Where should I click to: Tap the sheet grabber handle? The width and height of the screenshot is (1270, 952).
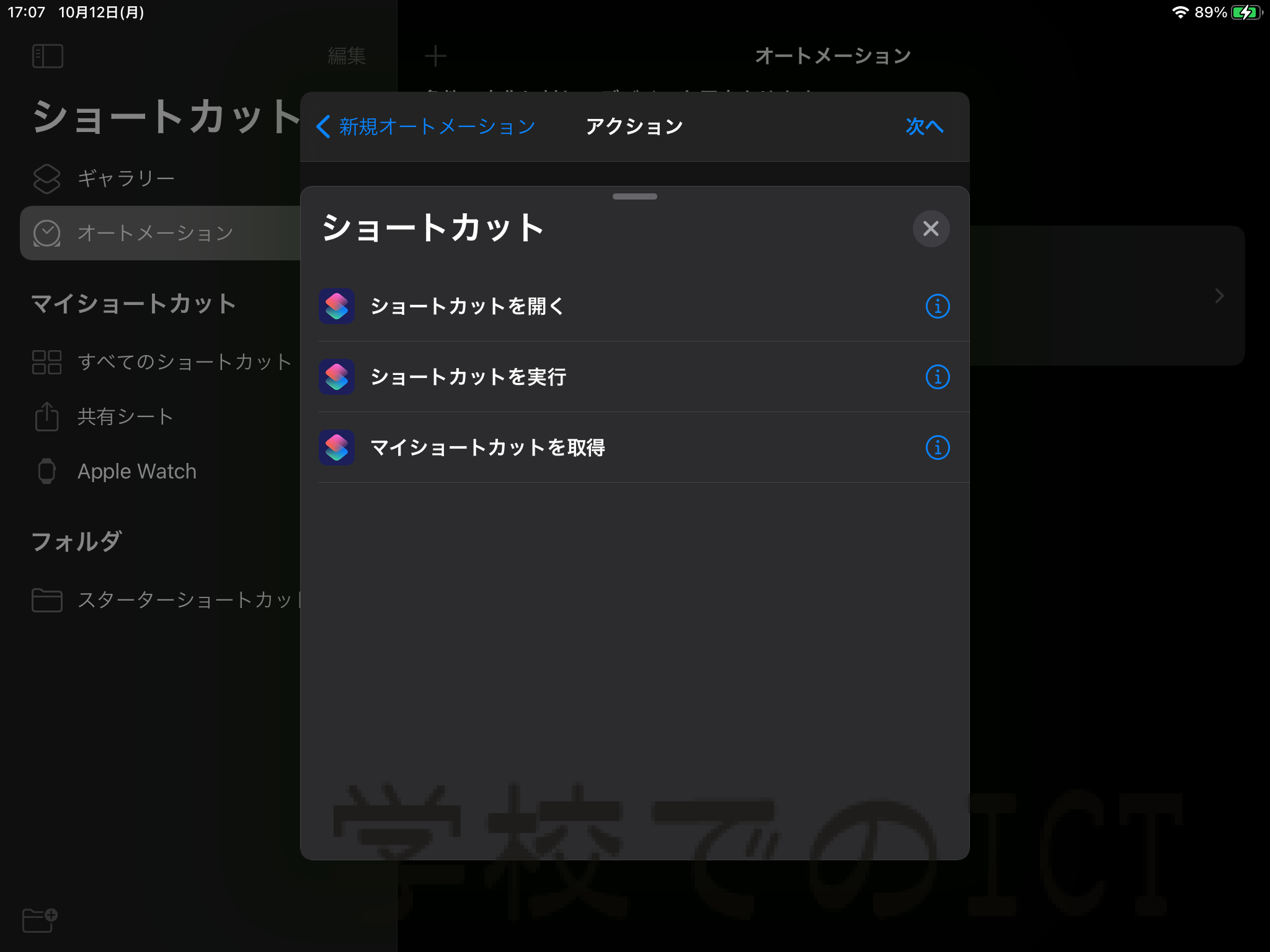[634, 196]
